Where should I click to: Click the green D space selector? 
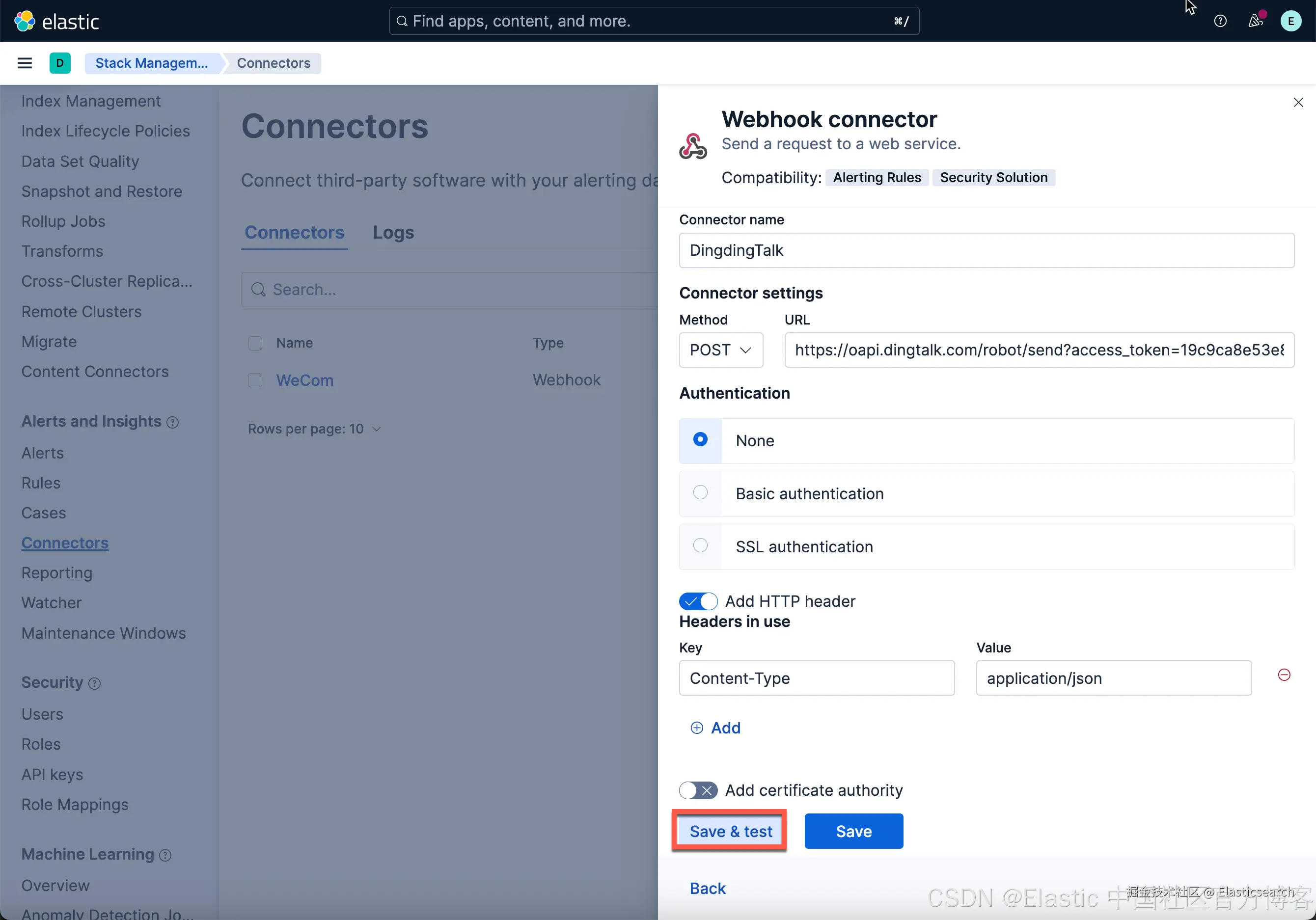[x=59, y=63]
